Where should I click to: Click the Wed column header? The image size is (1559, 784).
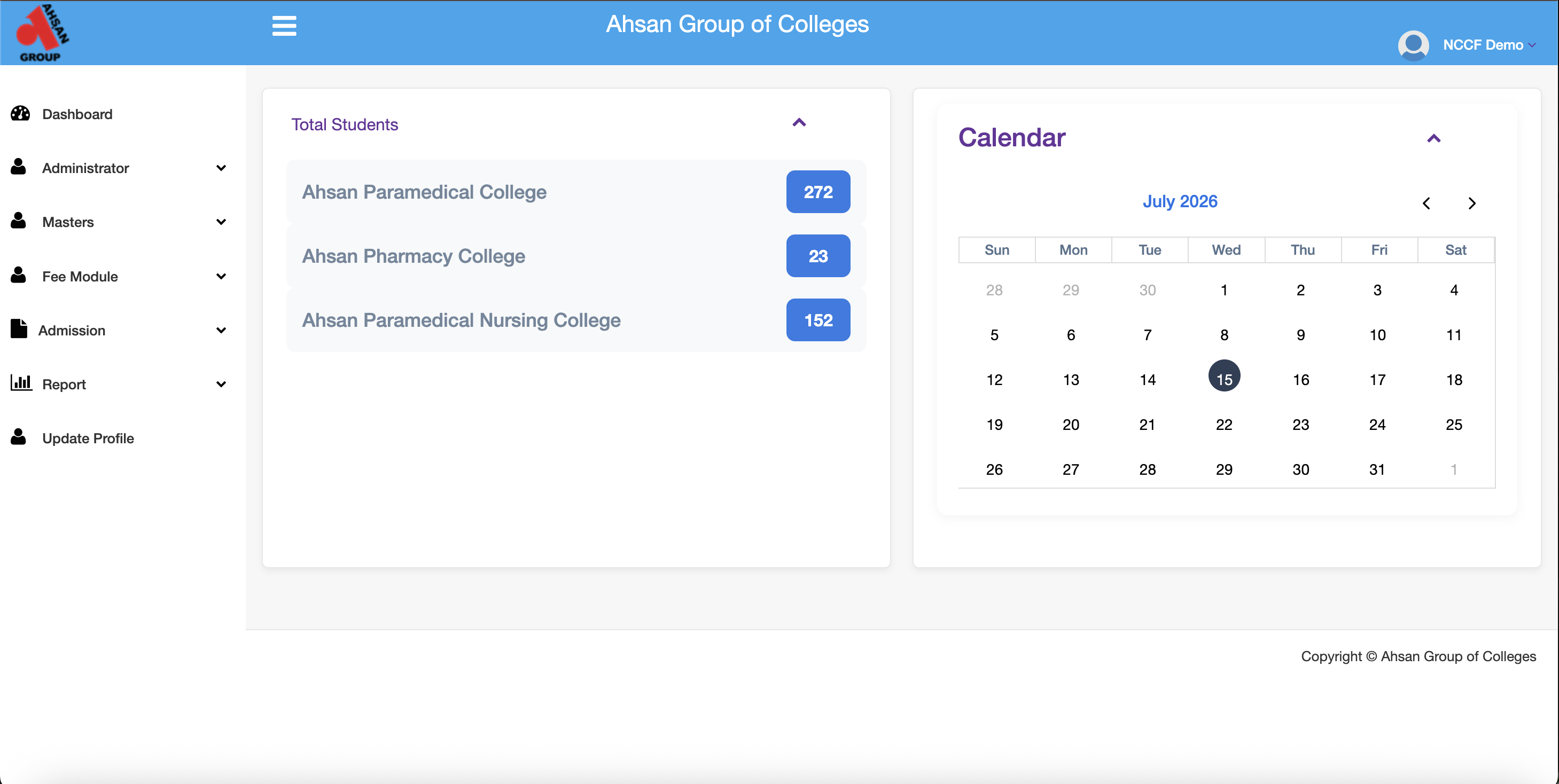1226,250
